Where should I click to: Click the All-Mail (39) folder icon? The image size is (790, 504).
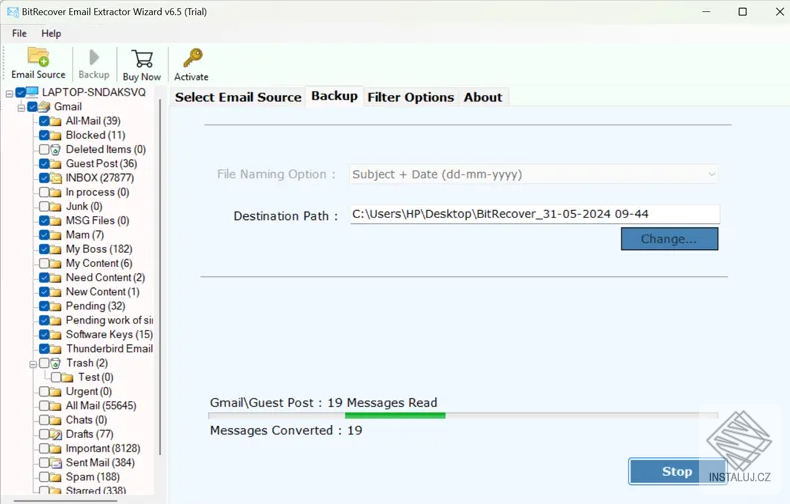coord(55,121)
